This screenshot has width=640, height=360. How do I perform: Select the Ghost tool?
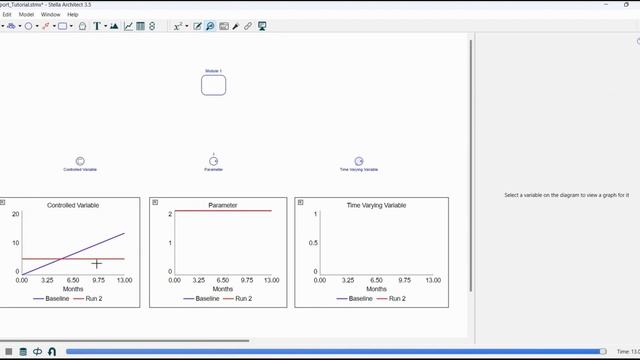[82, 26]
